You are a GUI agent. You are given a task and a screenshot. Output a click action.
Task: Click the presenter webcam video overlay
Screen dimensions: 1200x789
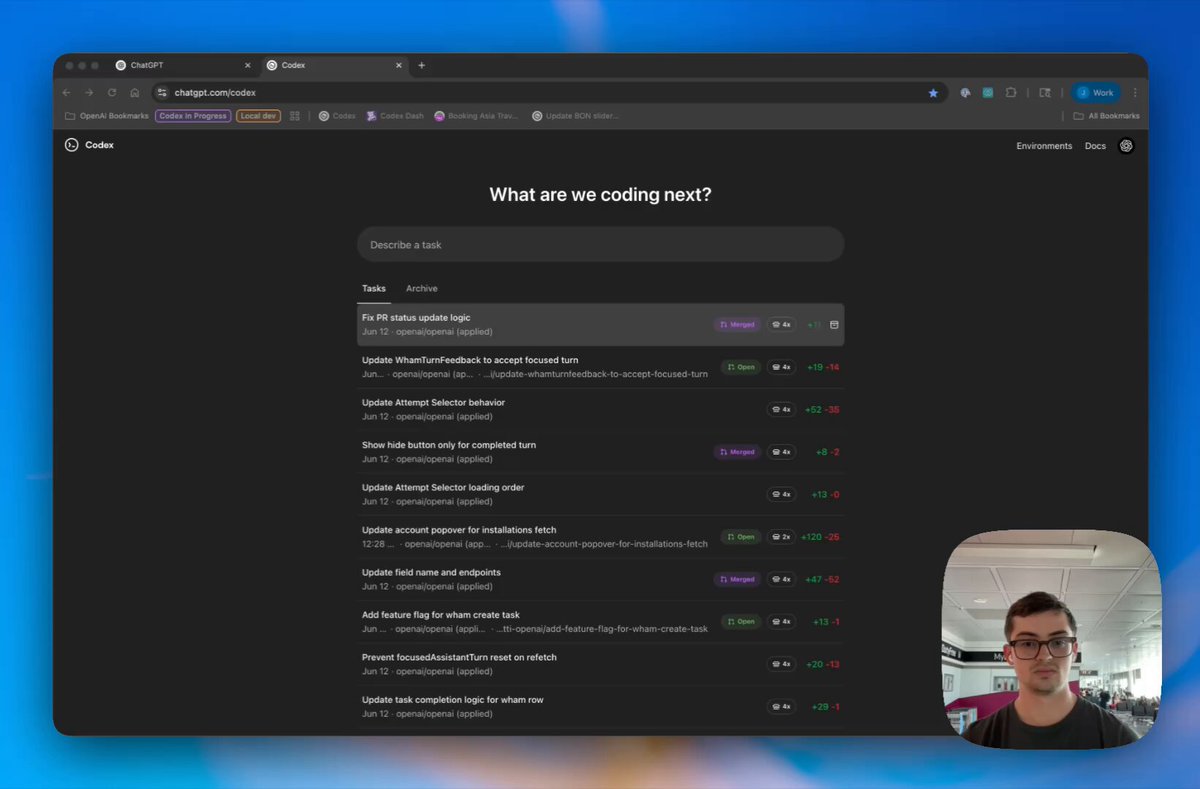(x=1051, y=639)
